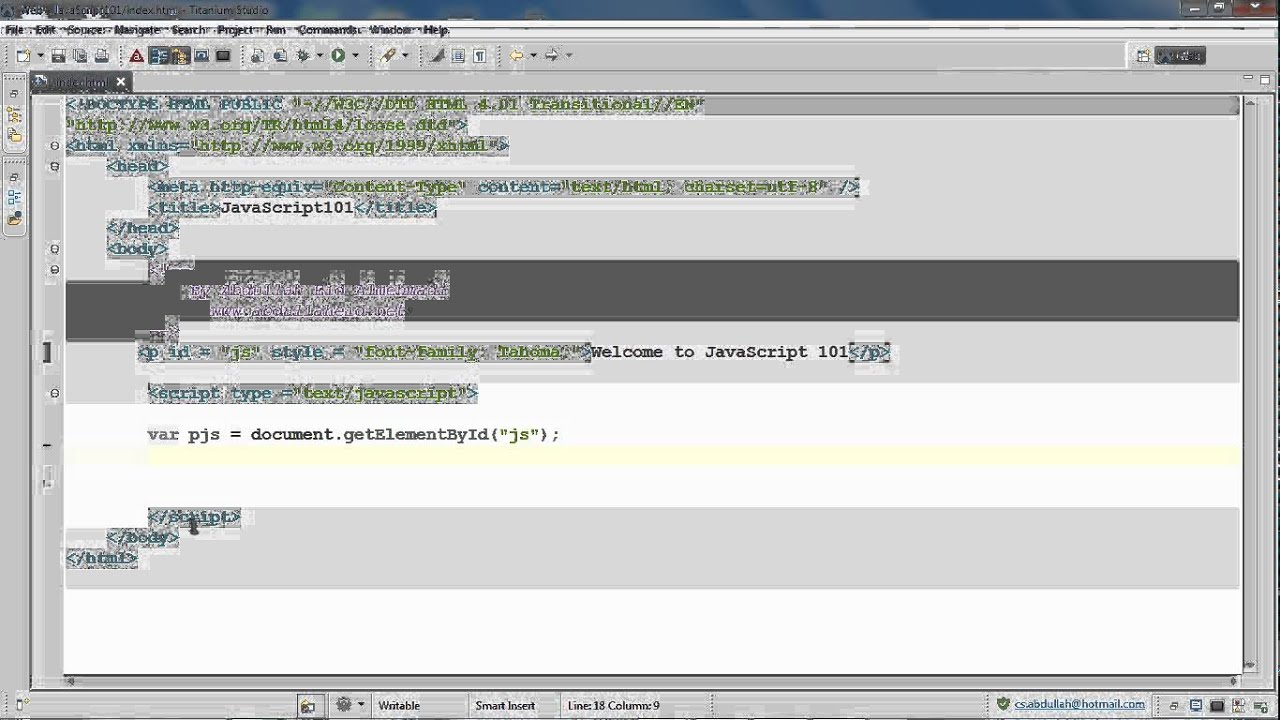Screen dimensions: 1280x720
Task: Click the orange hierarchy toolbar icon
Action: (180, 56)
